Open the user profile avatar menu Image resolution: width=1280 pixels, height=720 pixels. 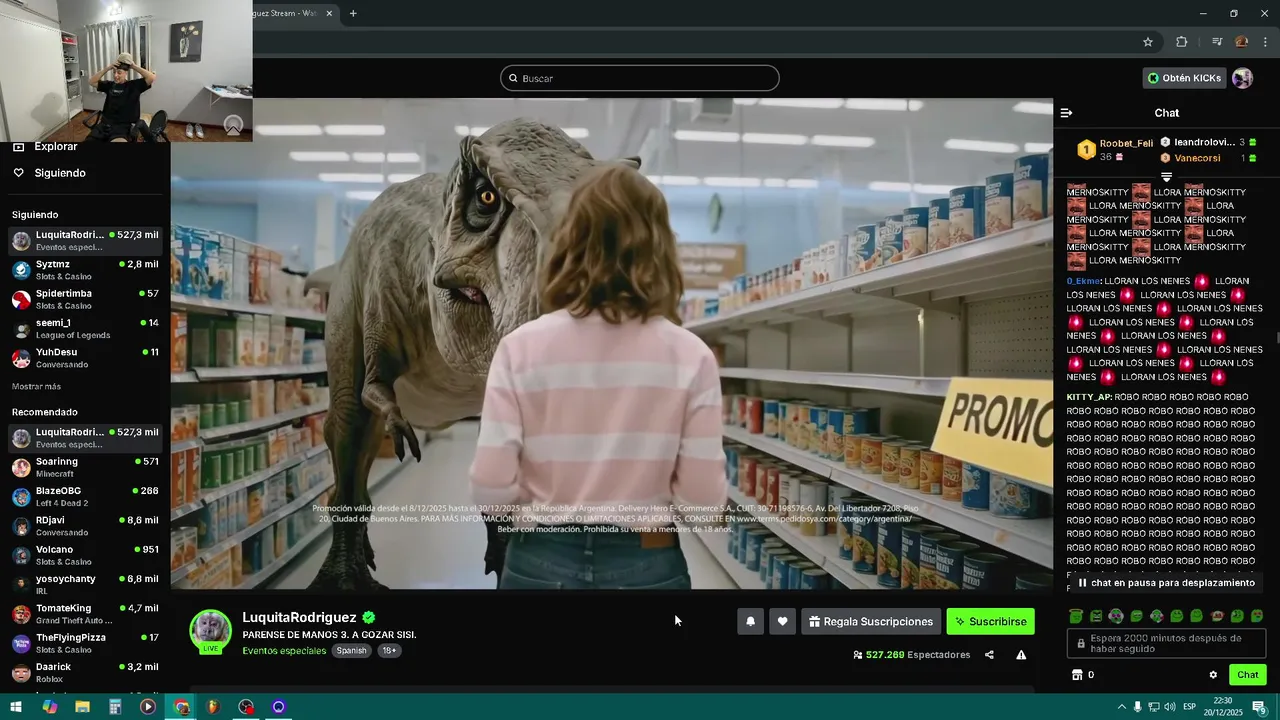[1242, 78]
